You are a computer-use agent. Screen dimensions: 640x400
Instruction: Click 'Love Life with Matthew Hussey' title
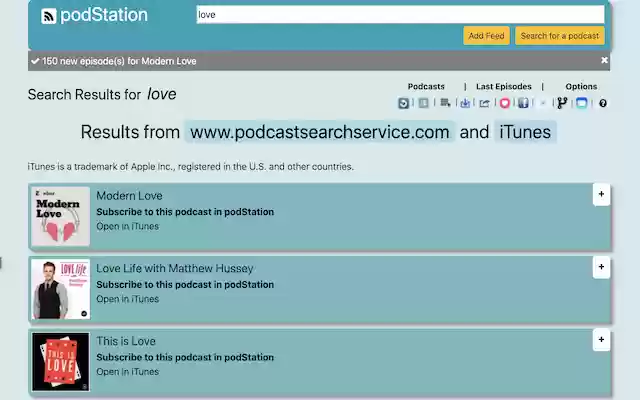(175, 268)
